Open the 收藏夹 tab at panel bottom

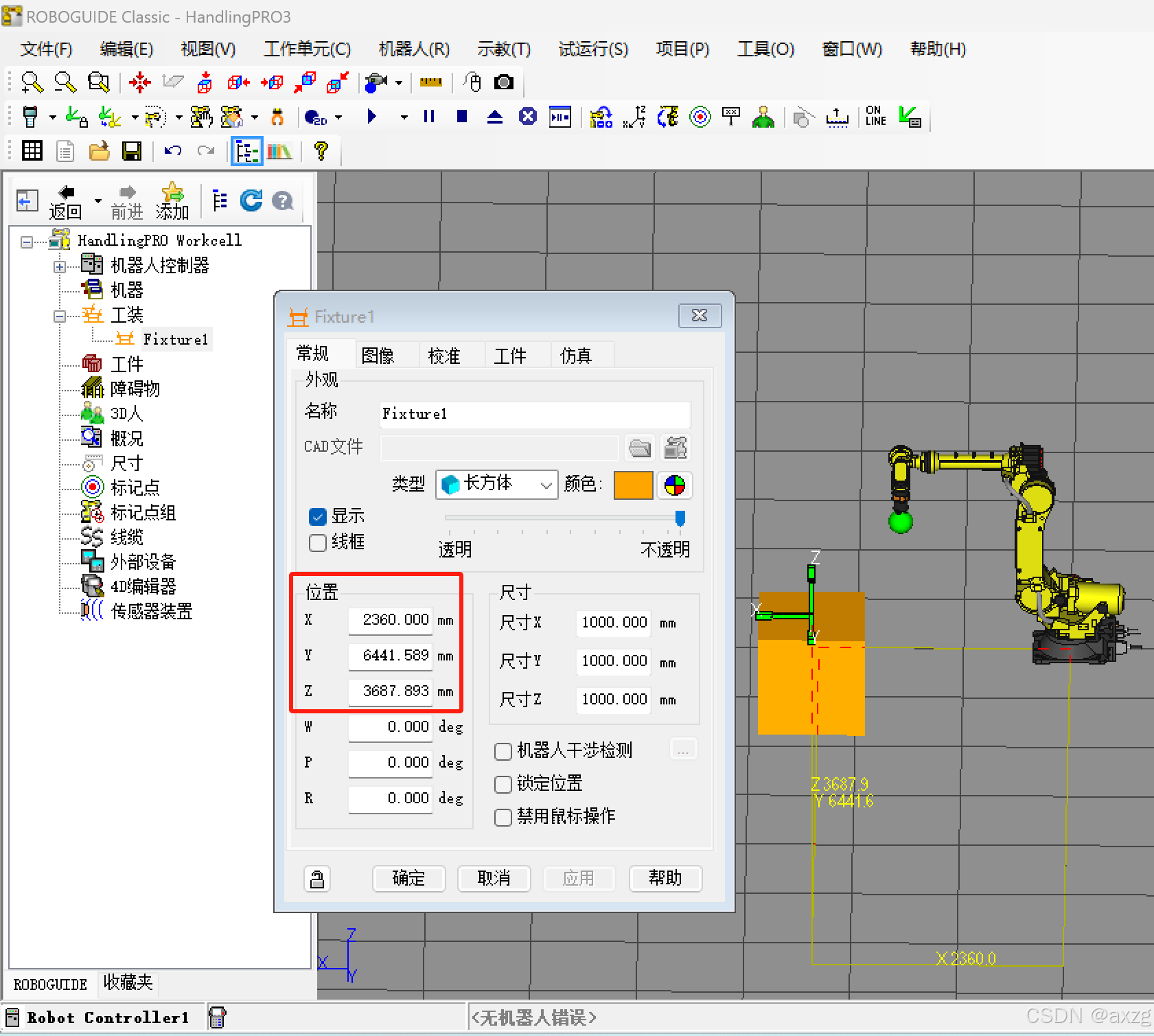[128, 982]
